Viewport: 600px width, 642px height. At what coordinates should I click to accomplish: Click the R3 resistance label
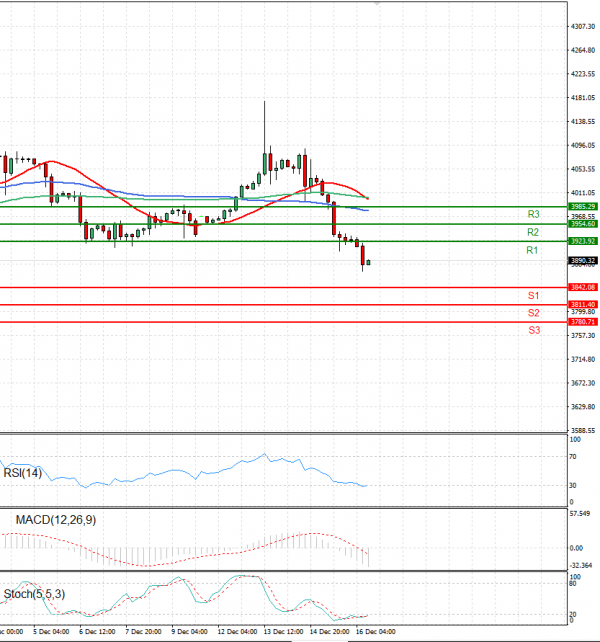tap(533, 214)
